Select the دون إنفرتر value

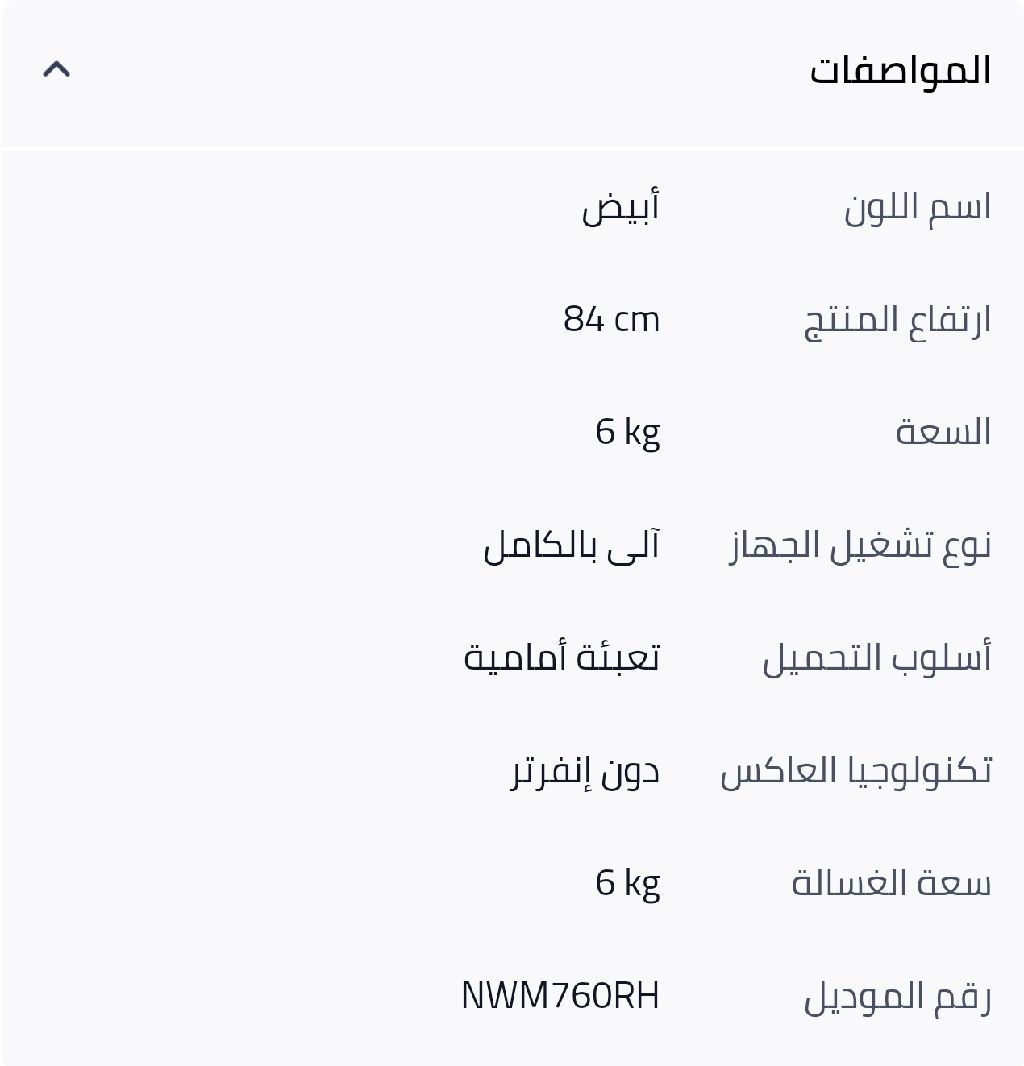pos(585,772)
